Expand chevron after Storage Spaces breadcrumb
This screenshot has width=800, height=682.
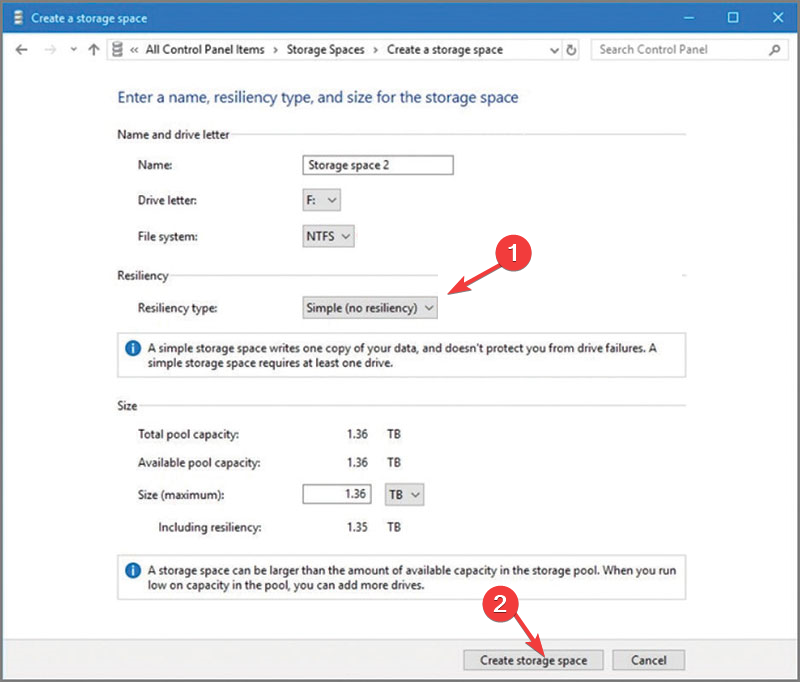click(x=376, y=50)
